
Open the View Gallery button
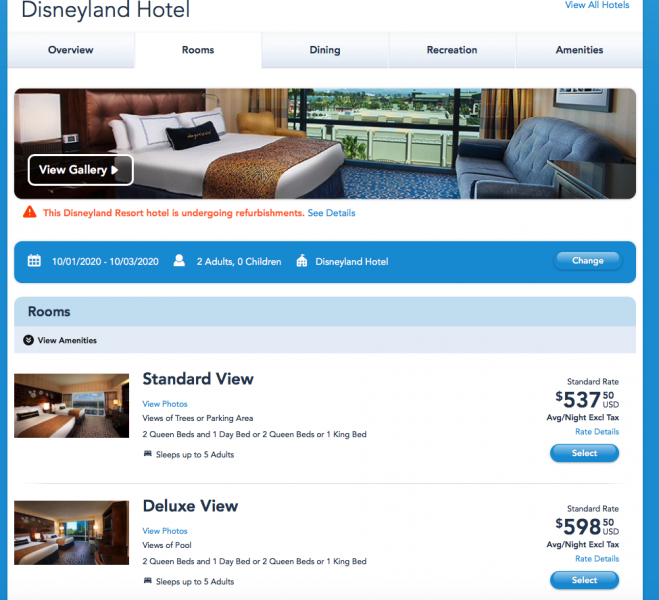tap(81, 170)
